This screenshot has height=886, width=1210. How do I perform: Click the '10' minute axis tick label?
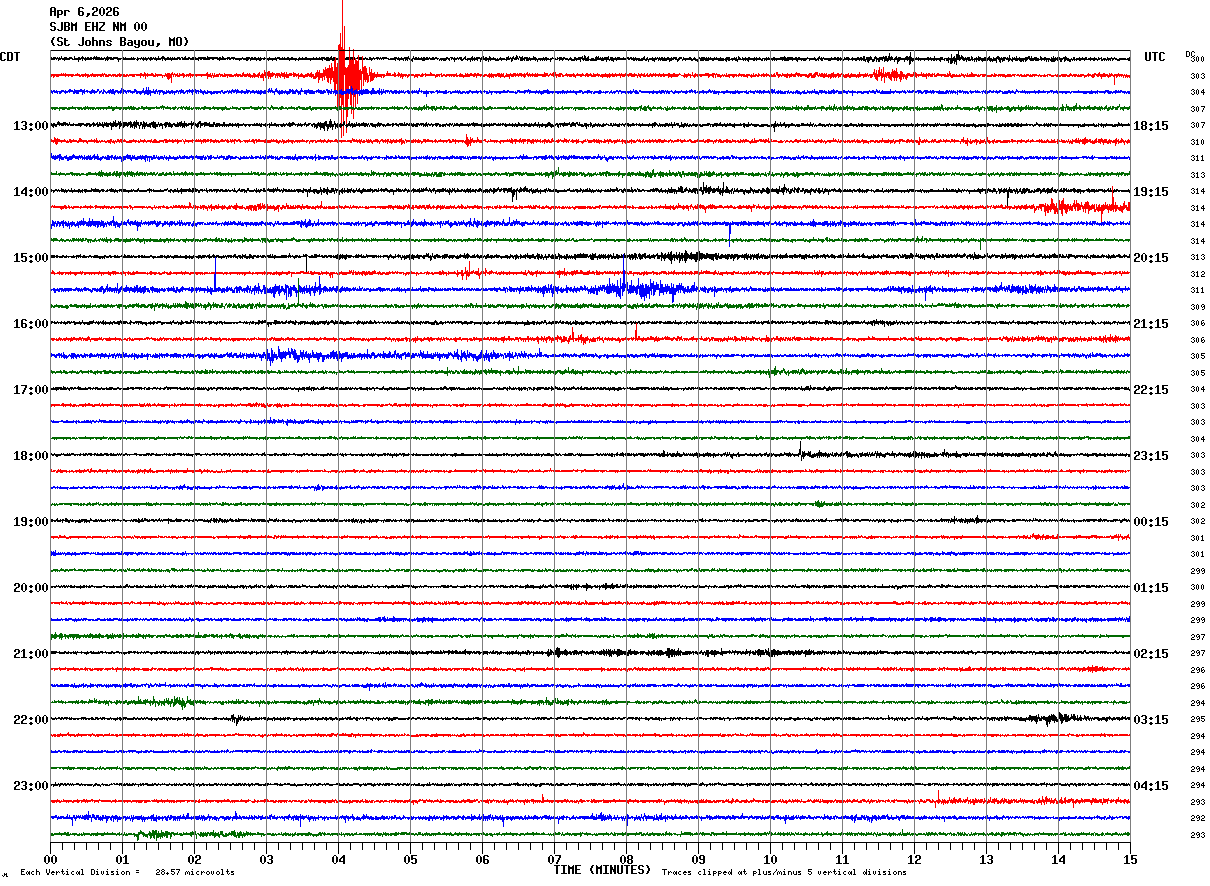point(770,859)
